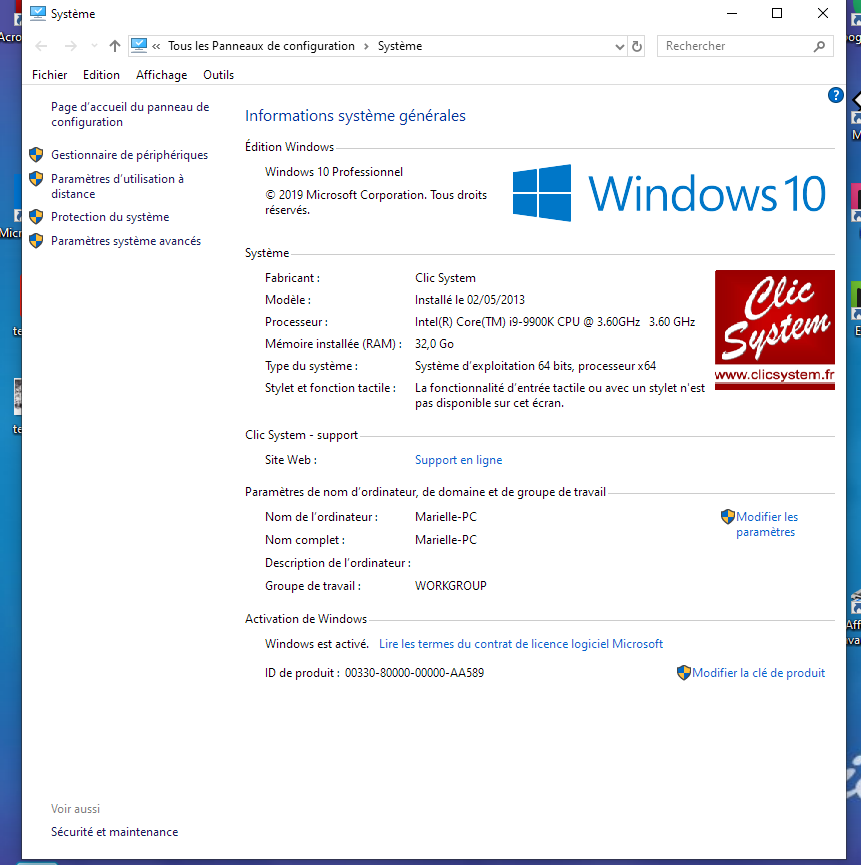Go up one folder level
The height and width of the screenshot is (865, 861).
pyautogui.click(x=115, y=46)
